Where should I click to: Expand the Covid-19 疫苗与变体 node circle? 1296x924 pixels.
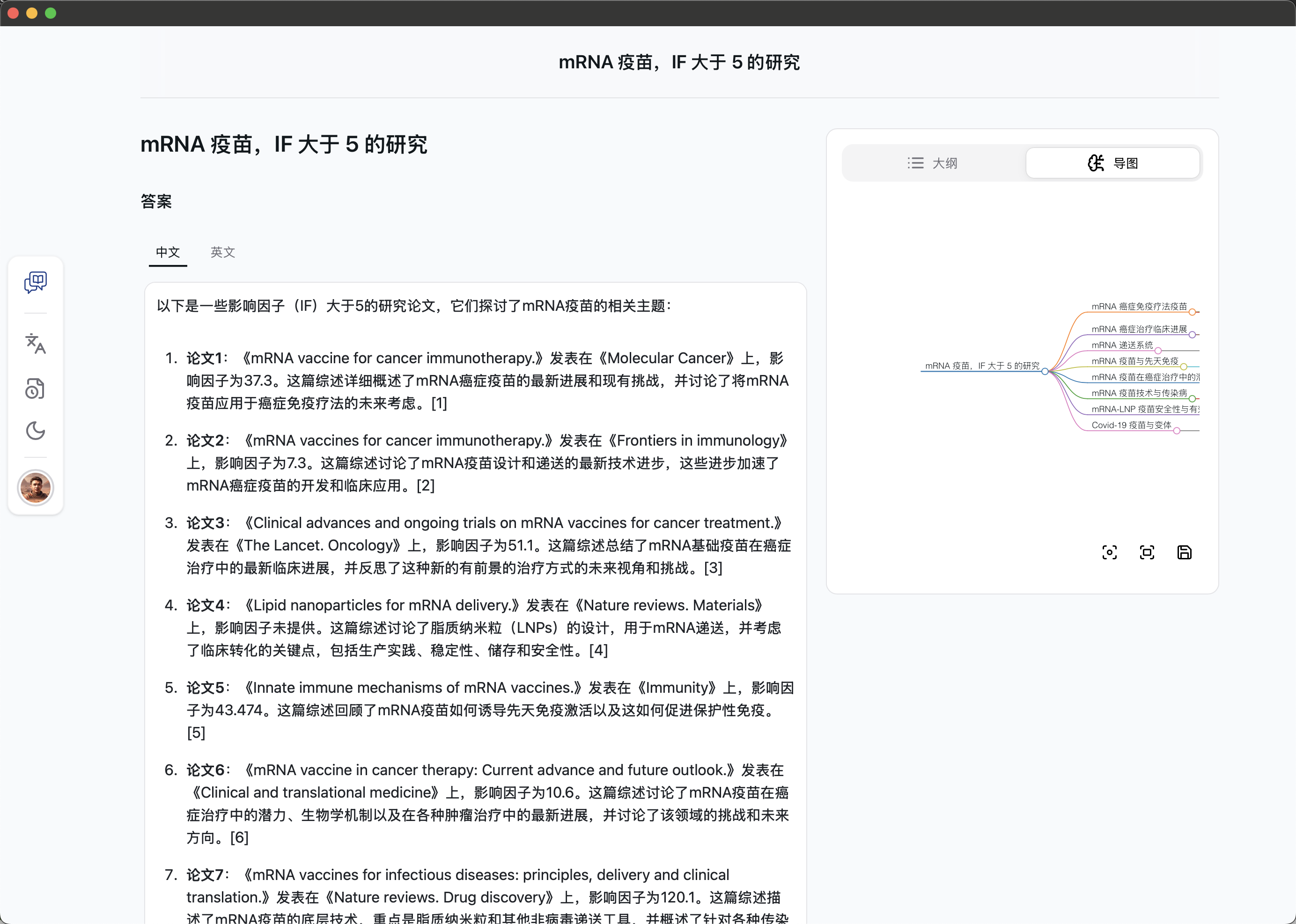coord(1177,431)
